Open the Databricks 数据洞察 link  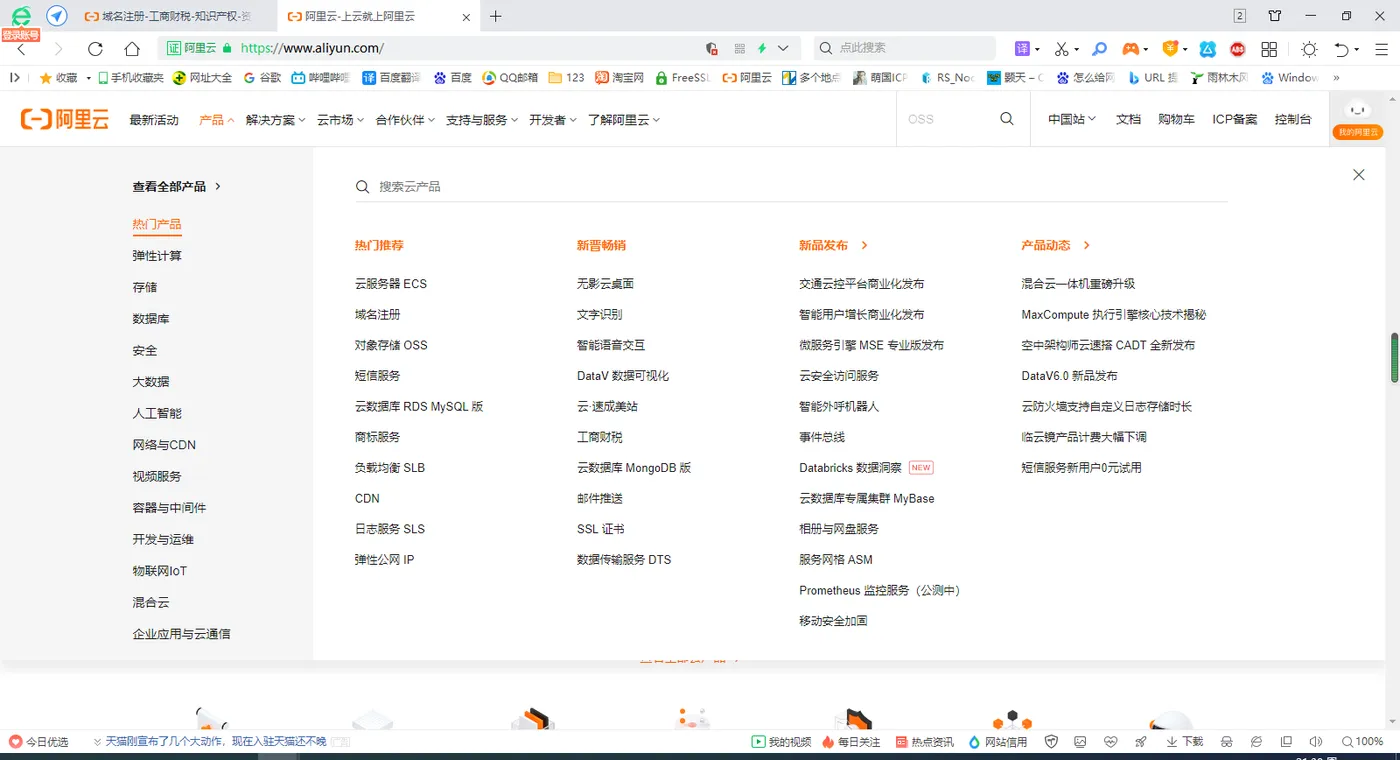(851, 468)
